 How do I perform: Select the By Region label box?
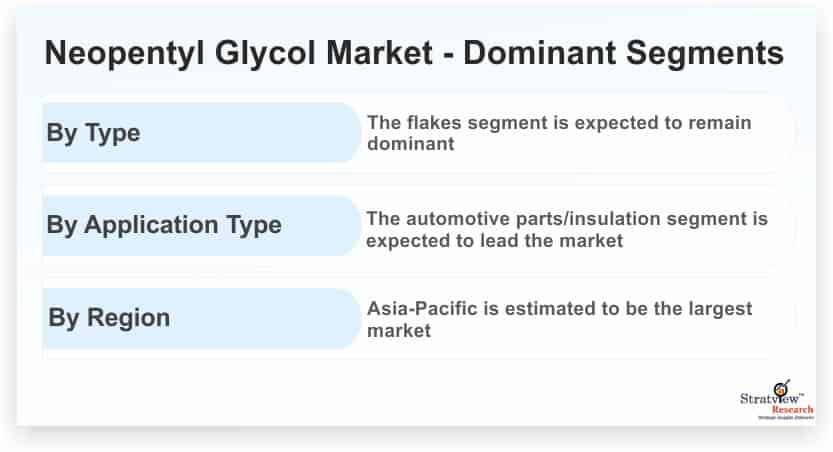click(202, 318)
